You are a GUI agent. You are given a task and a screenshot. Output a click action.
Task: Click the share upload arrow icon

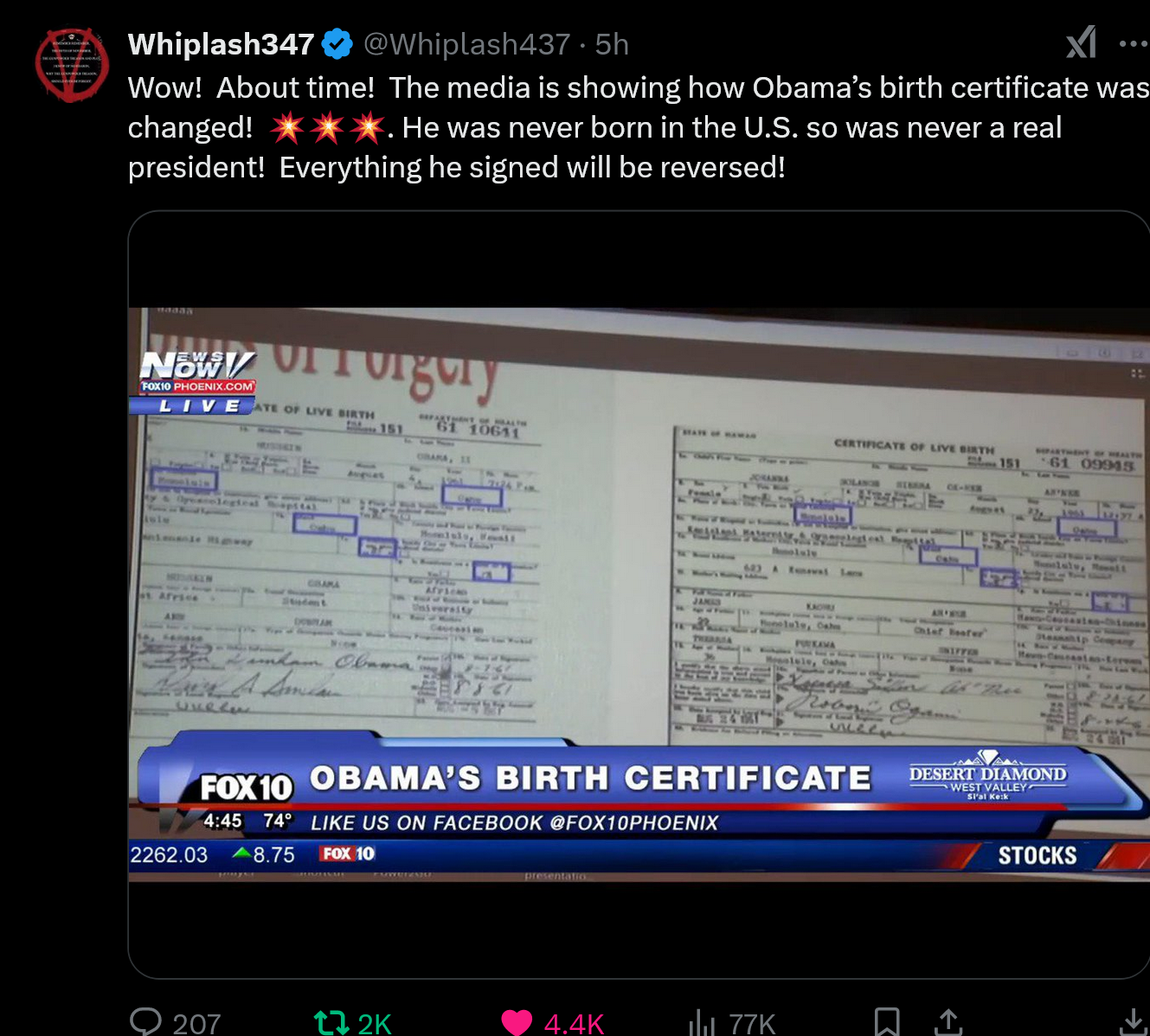click(x=948, y=1022)
